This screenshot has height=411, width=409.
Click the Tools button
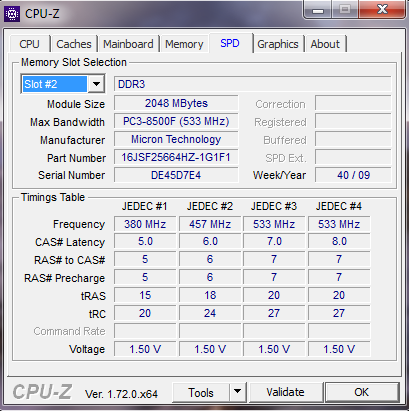201,392
